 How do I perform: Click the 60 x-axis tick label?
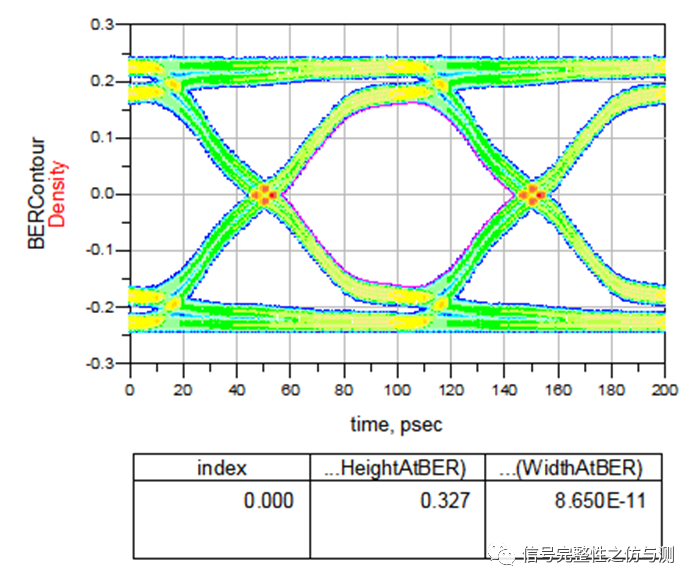point(290,390)
